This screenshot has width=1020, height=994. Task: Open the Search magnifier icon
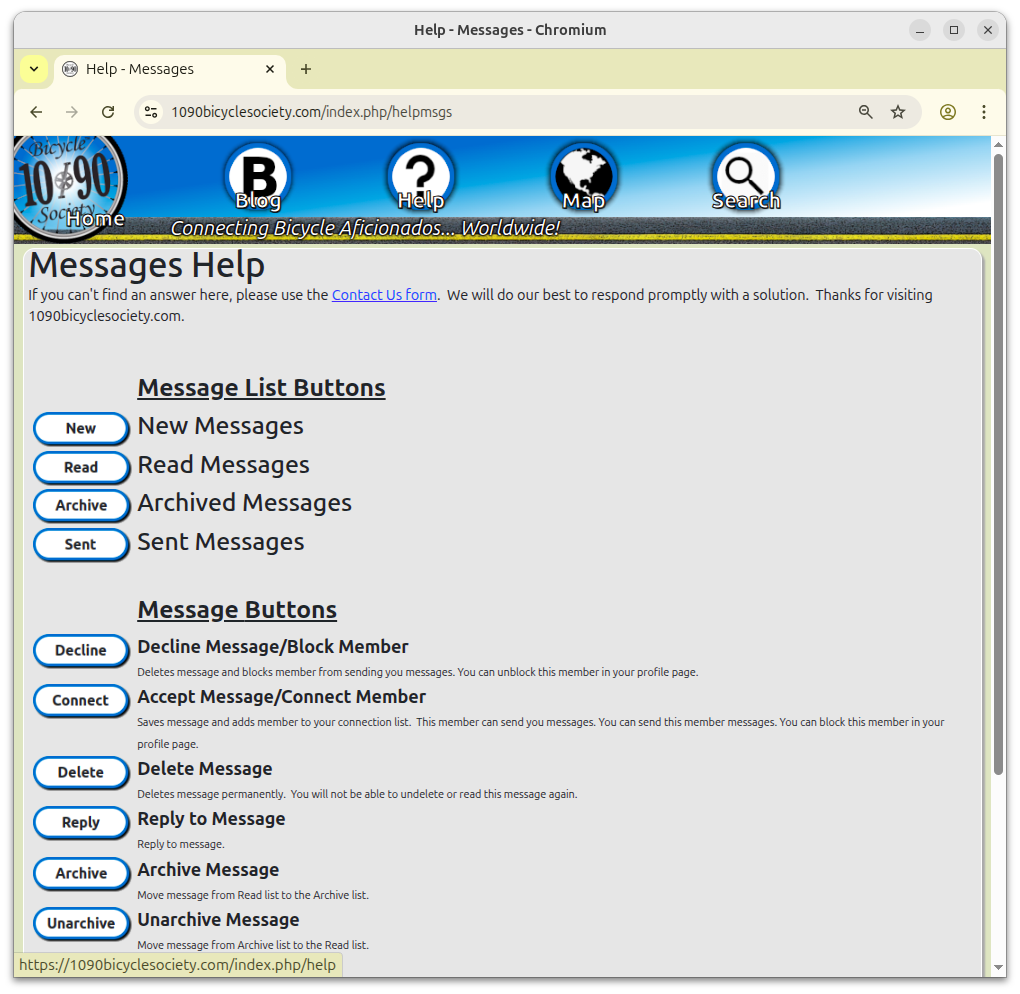click(746, 177)
